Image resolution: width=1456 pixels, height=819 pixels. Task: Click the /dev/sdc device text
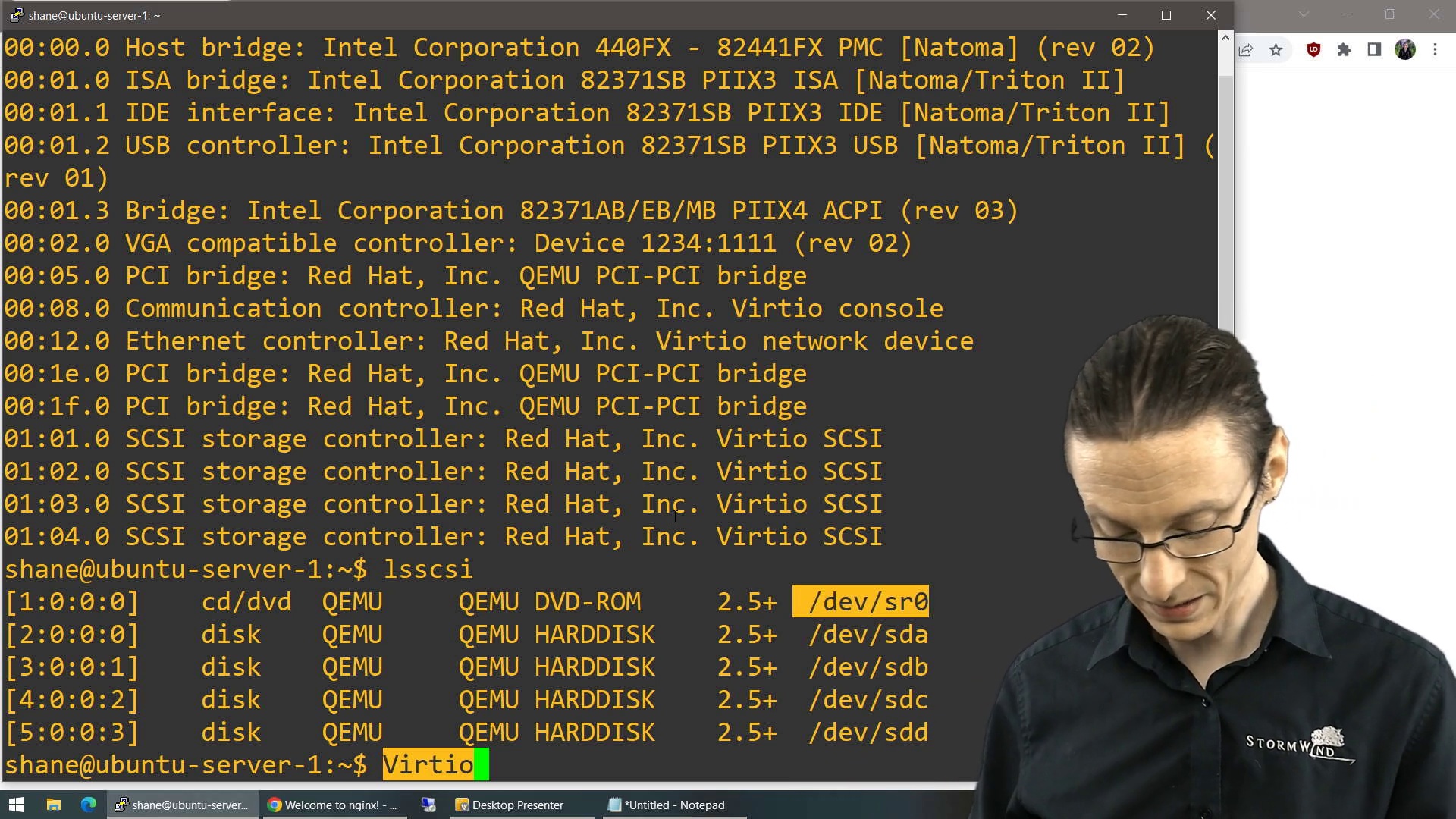[868, 699]
